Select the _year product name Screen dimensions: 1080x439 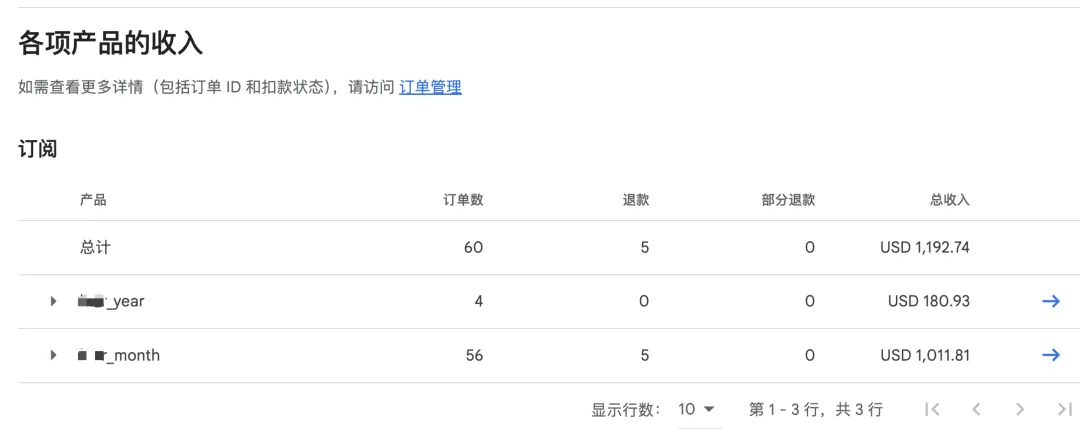tap(111, 302)
